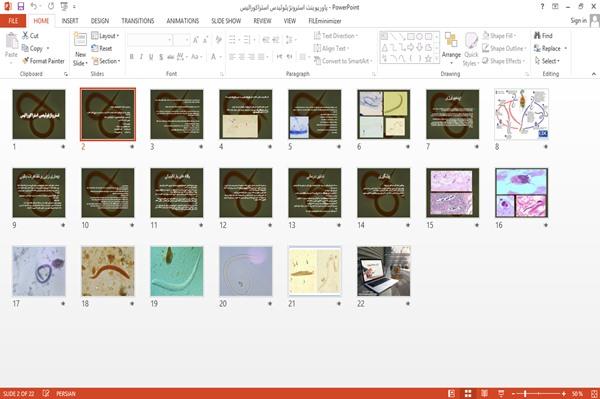Open the Section dropdown menu

(x=106, y=61)
